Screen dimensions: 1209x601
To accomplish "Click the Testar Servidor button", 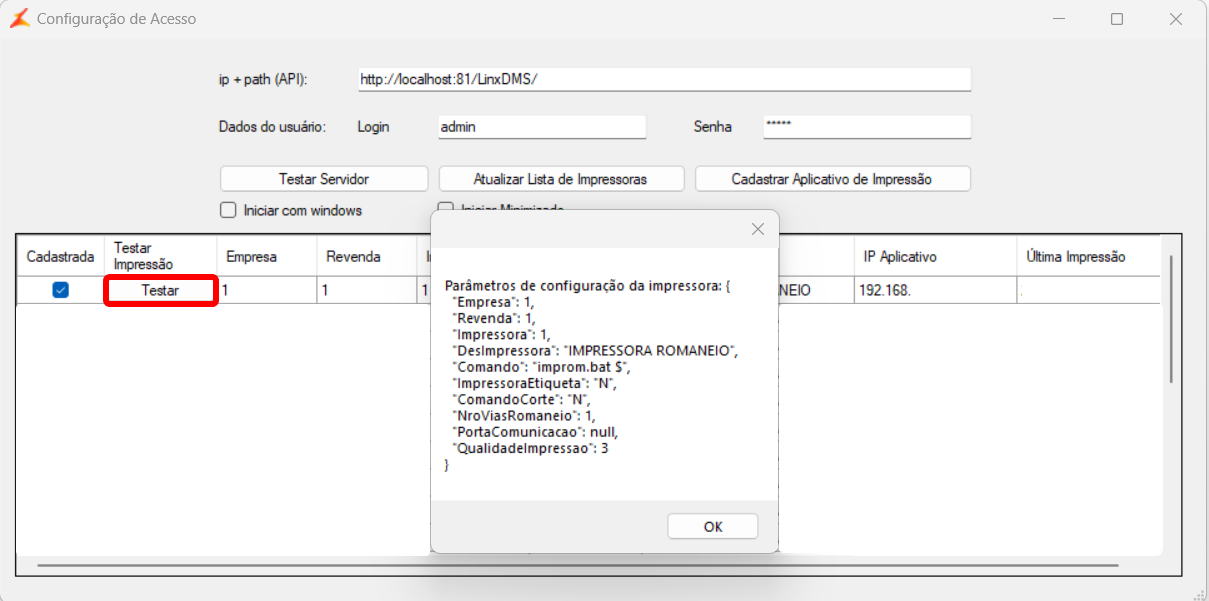I will pyautogui.click(x=324, y=179).
